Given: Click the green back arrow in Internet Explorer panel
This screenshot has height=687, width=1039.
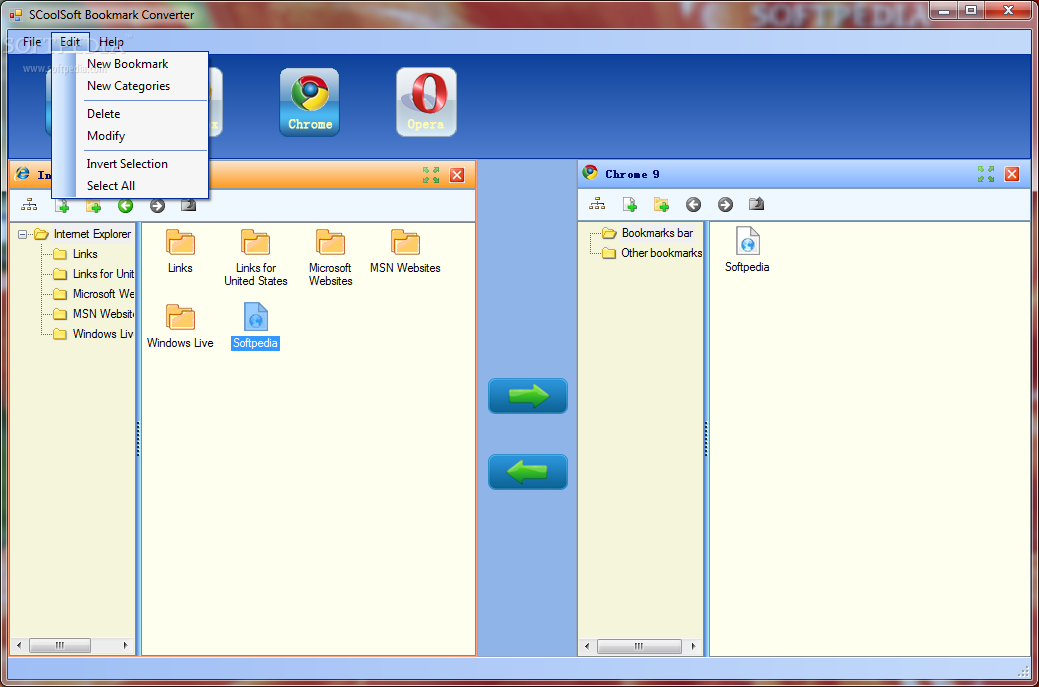Looking at the screenshot, I should [125, 206].
